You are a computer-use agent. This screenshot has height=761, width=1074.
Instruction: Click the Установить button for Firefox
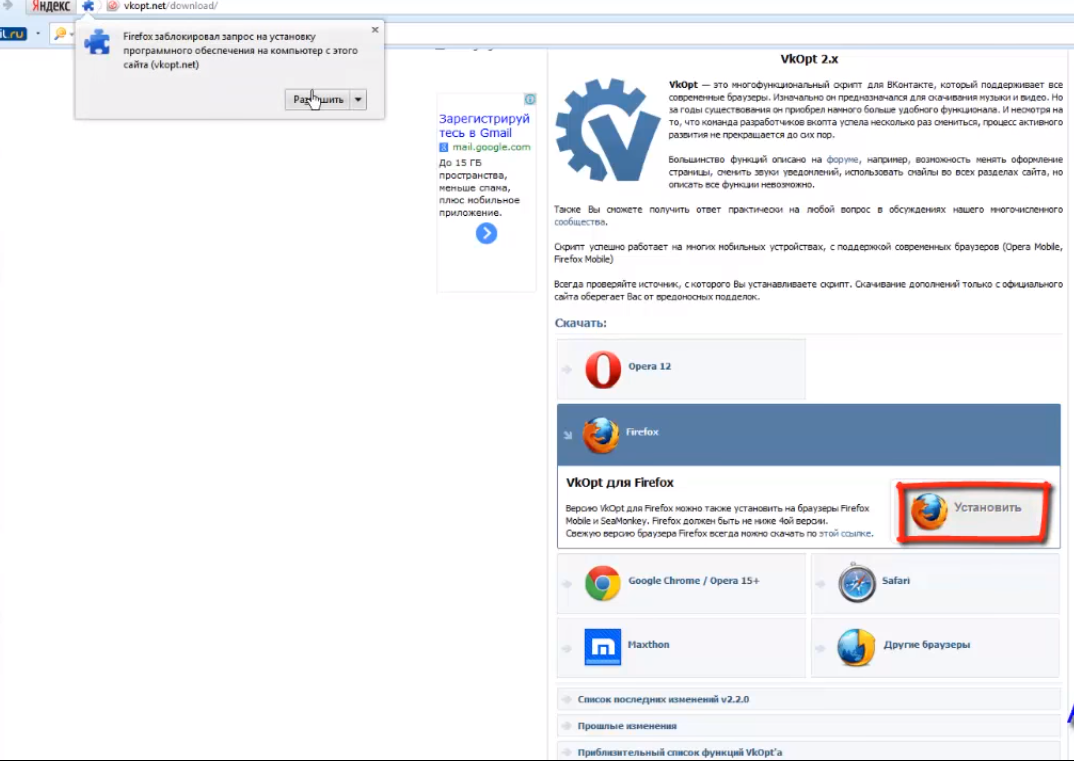(x=973, y=512)
